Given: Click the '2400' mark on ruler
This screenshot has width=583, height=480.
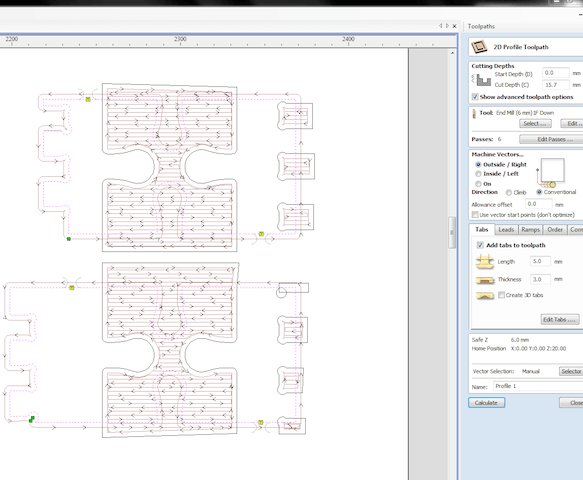Looking at the screenshot, I should tap(348, 39).
